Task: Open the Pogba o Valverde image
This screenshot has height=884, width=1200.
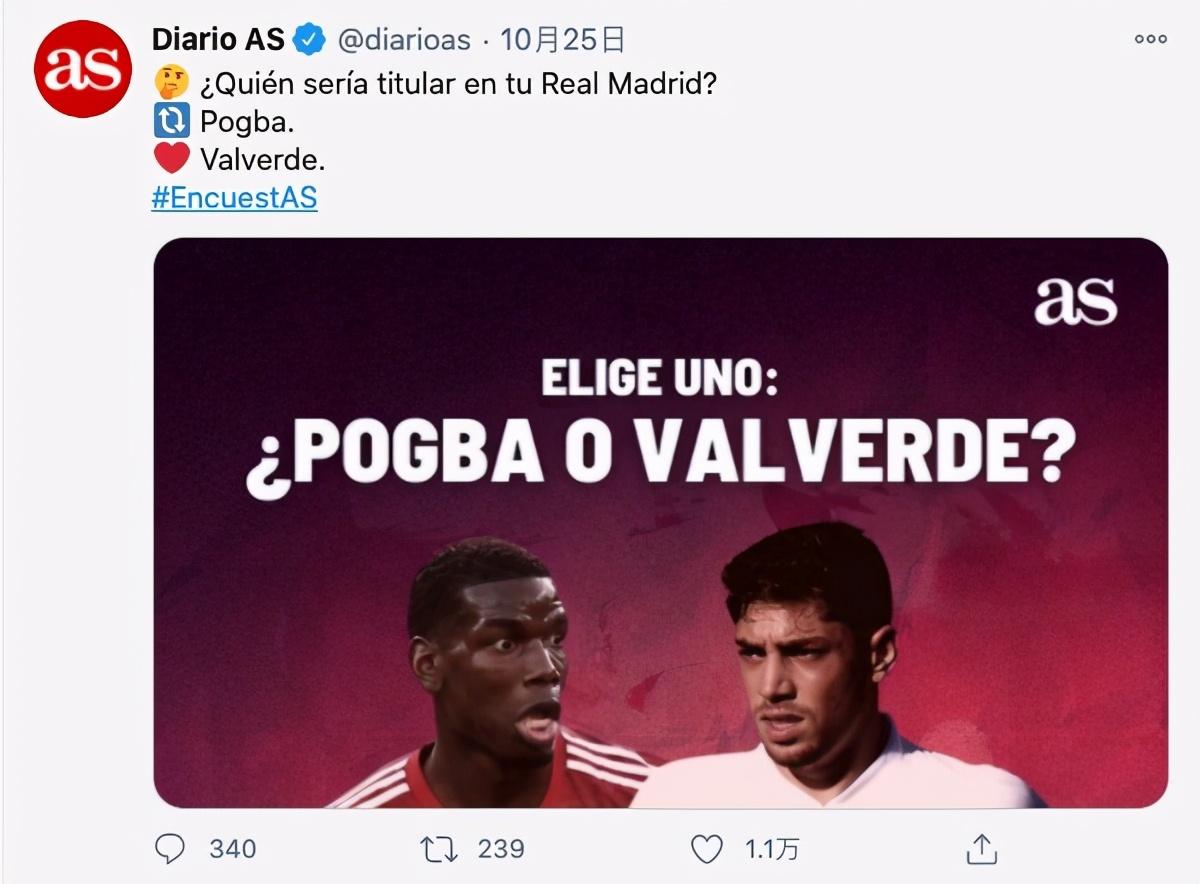Action: coord(660,523)
